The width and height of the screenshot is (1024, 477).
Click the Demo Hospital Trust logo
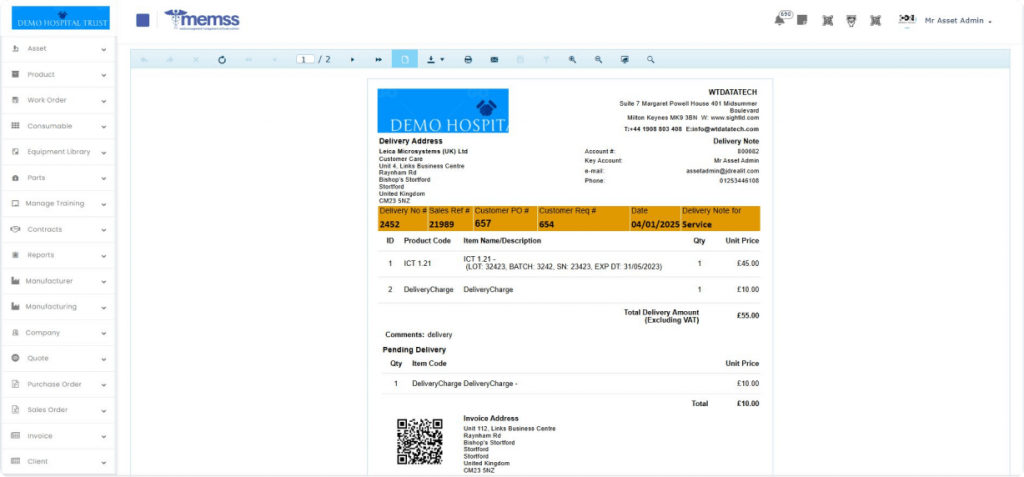click(x=61, y=18)
